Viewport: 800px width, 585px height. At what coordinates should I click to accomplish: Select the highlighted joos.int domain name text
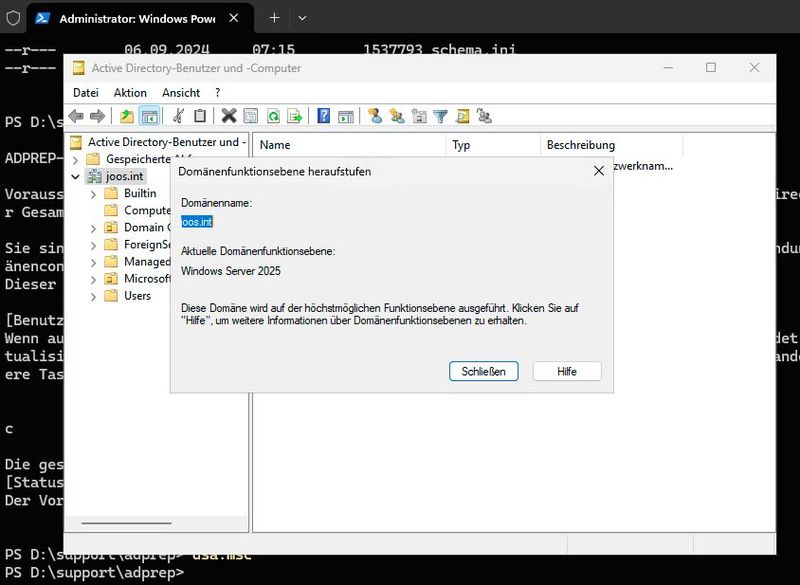click(196, 222)
